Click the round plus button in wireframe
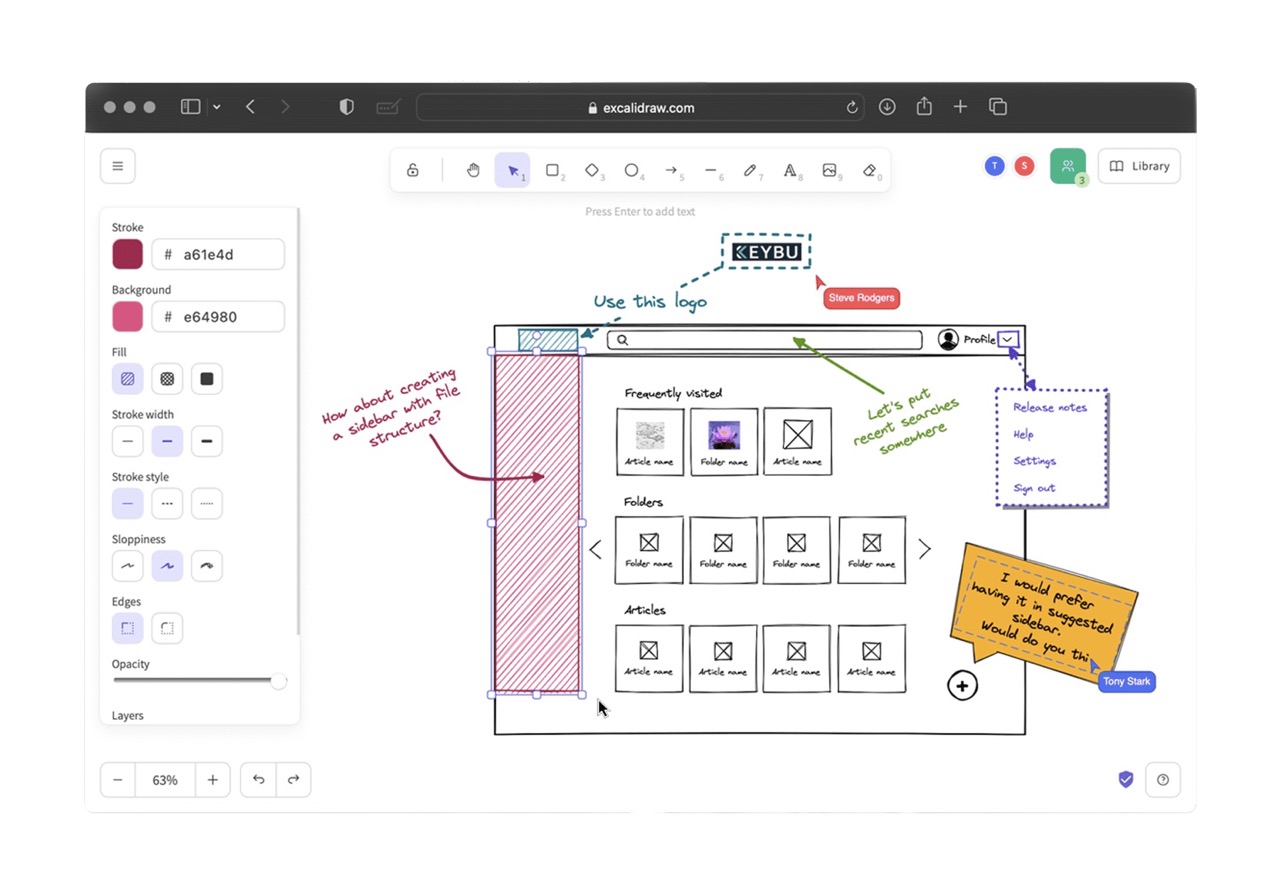 click(x=962, y=685)
